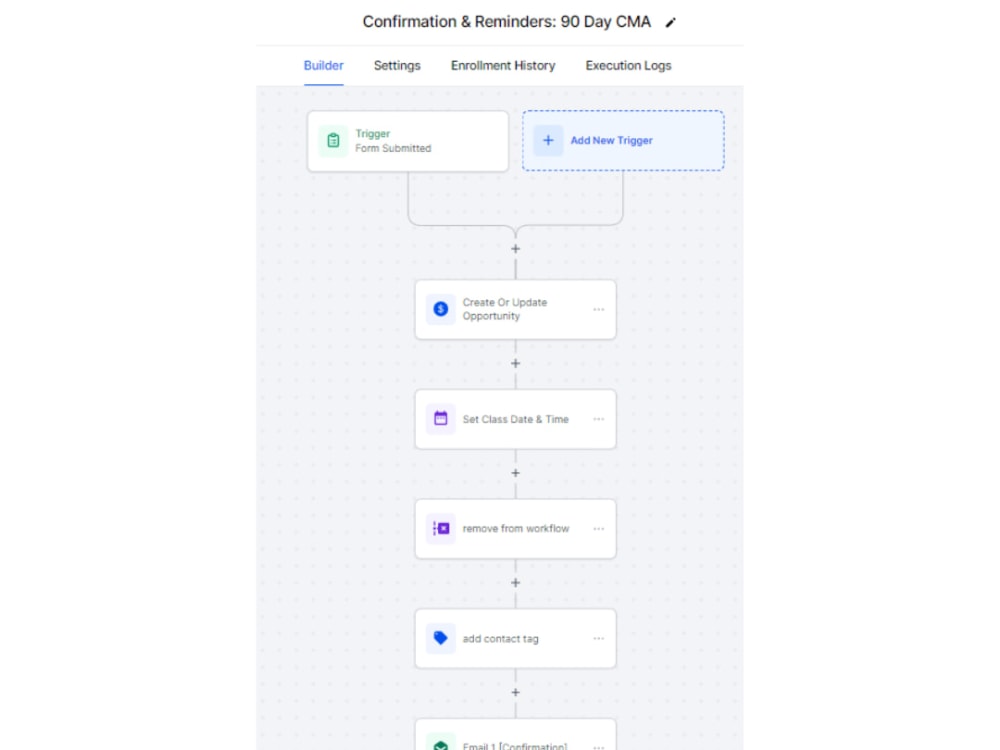Edit the workflow name via the pencil icon
Image resolution: width=1000 pixels, height=750 pixels.
(670, 21)
